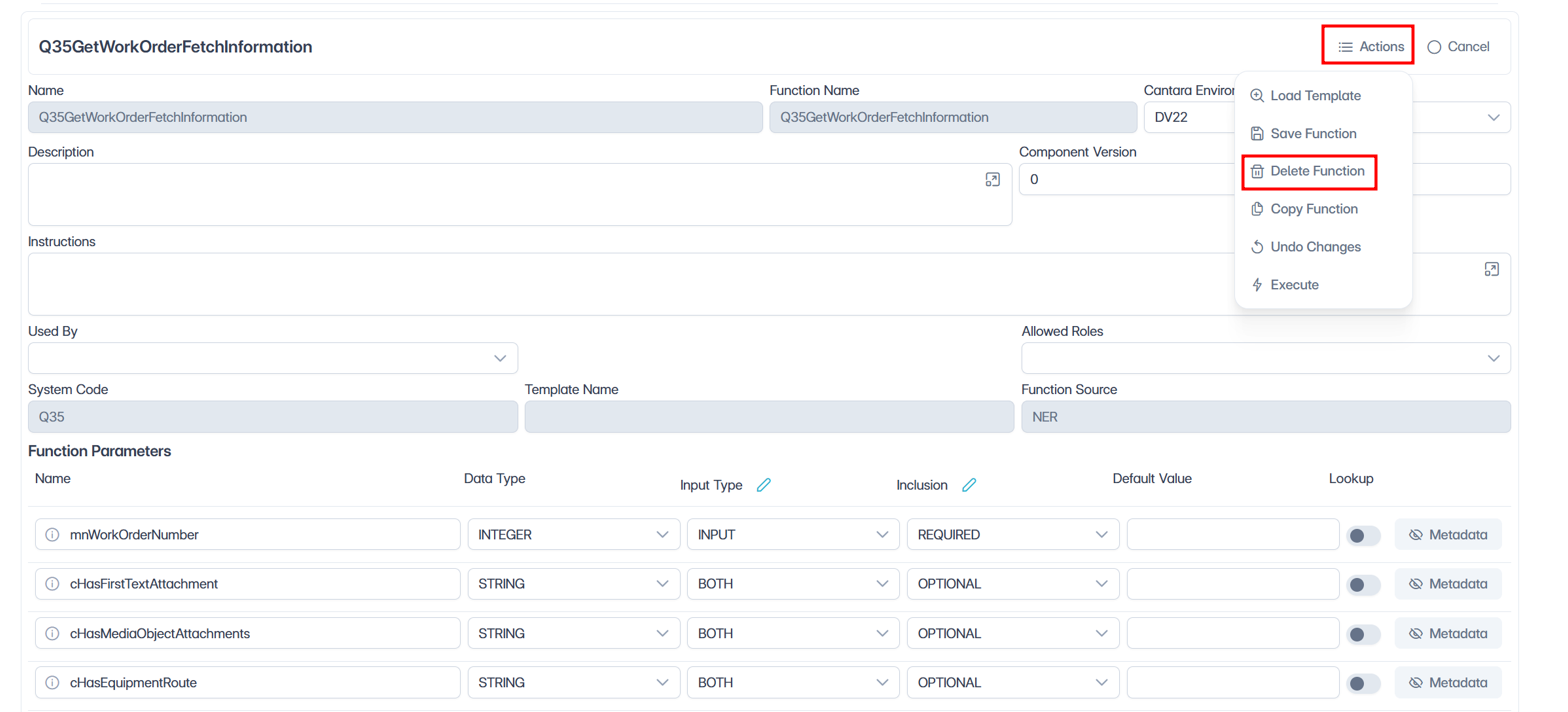Select Execute in the Actions menu
Image resolution: width=1568 pixels, height=712 pixels.
pos(1285,285)
